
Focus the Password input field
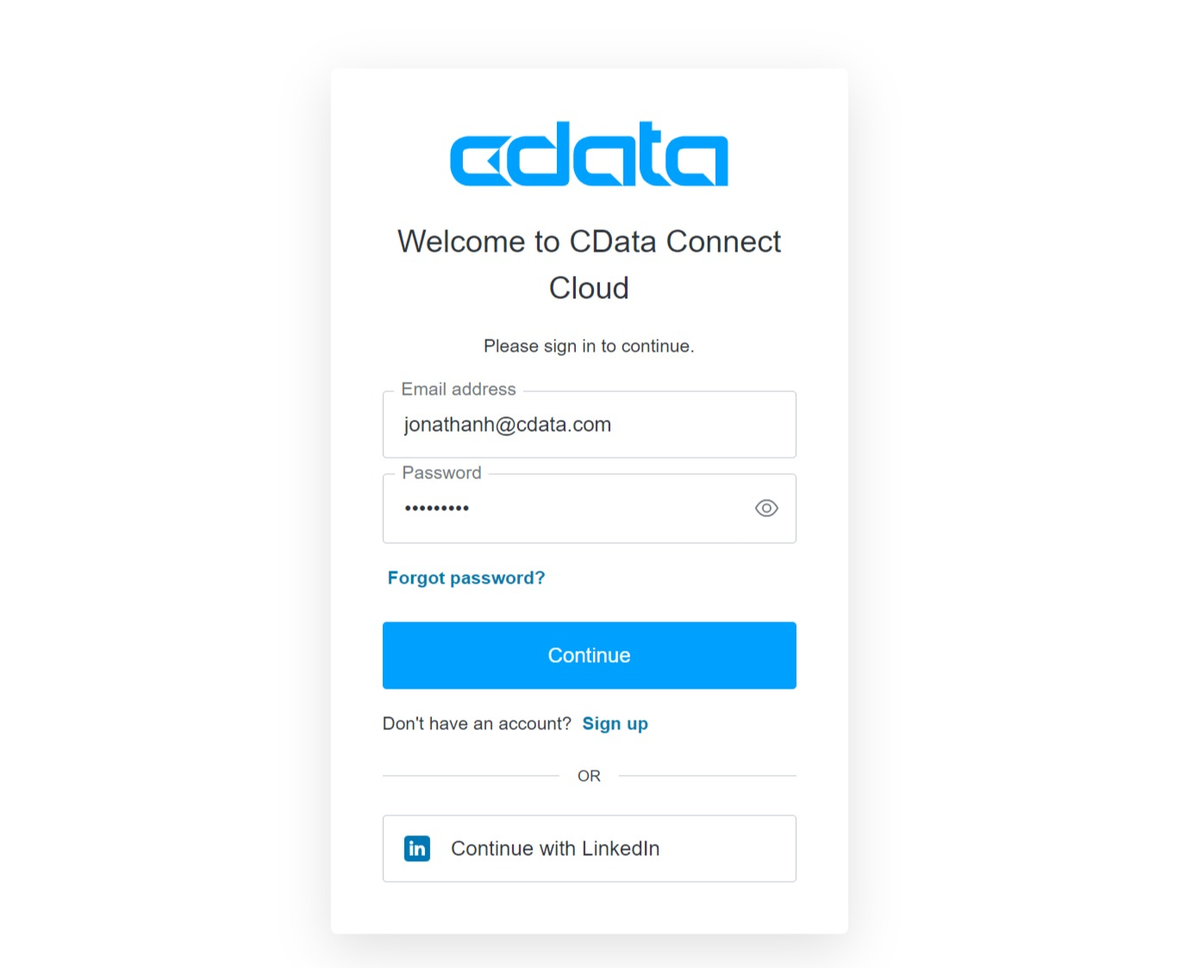point(589,508)
